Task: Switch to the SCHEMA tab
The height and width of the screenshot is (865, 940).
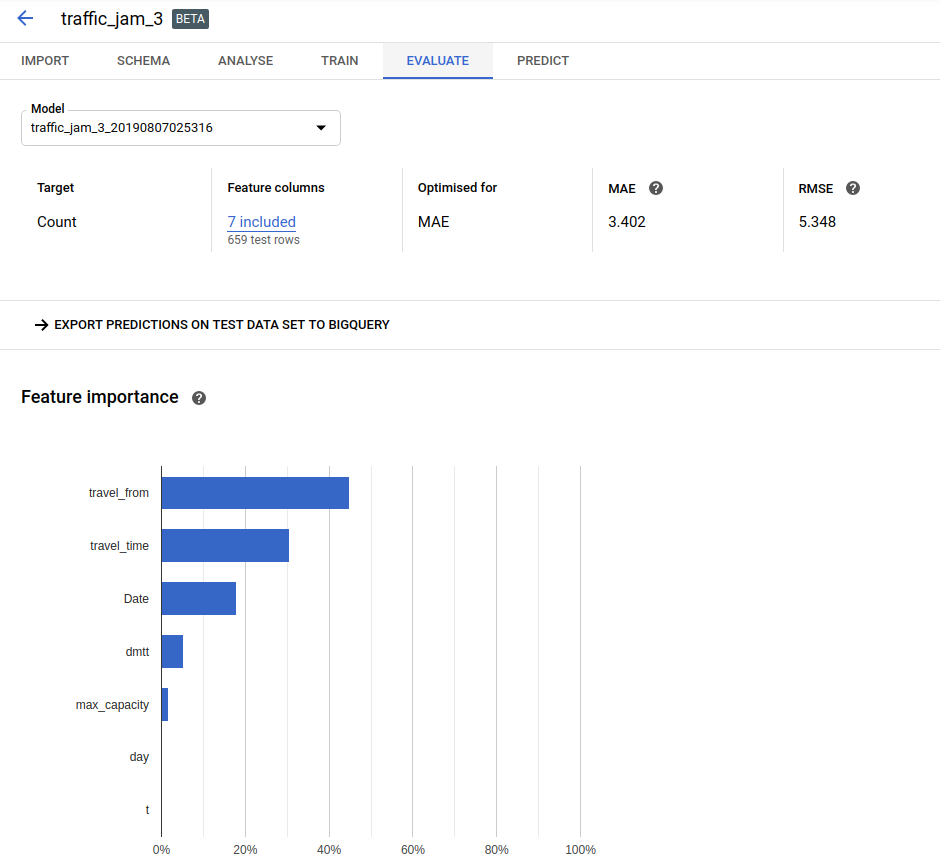Action: click(x=143, y=61)
